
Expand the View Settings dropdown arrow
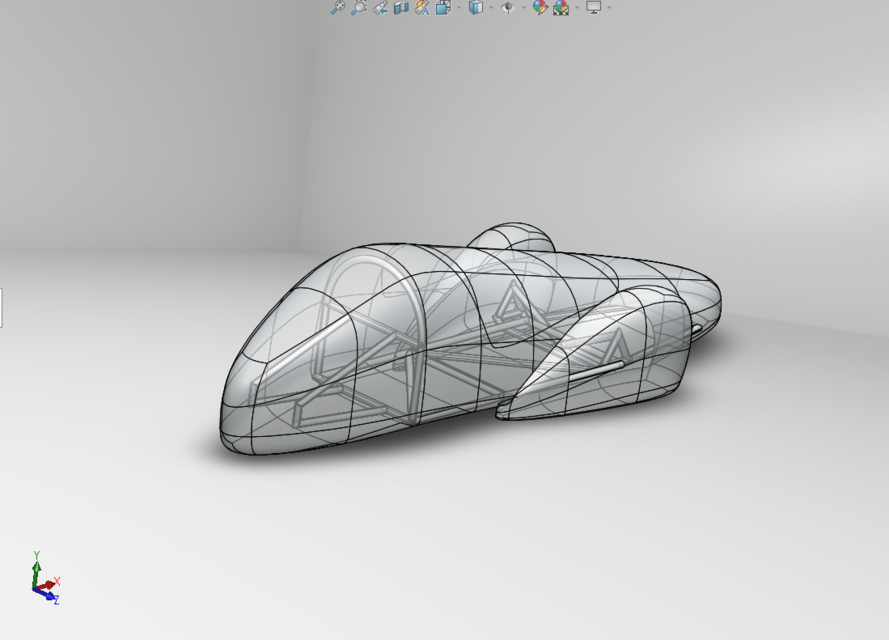pyautogui.click(x=609, y=7)
